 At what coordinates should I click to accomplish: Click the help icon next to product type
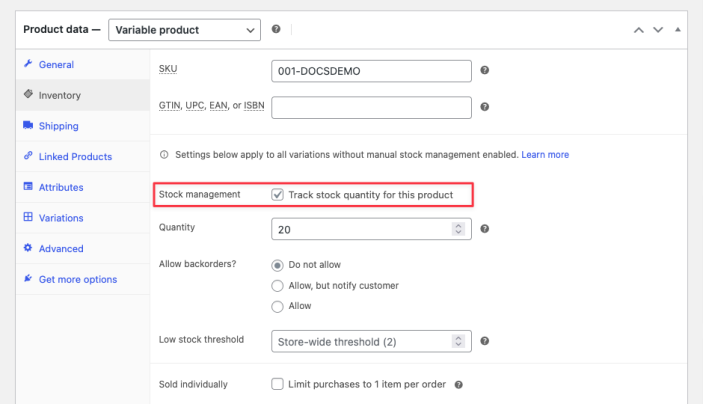tap(276, 30)
